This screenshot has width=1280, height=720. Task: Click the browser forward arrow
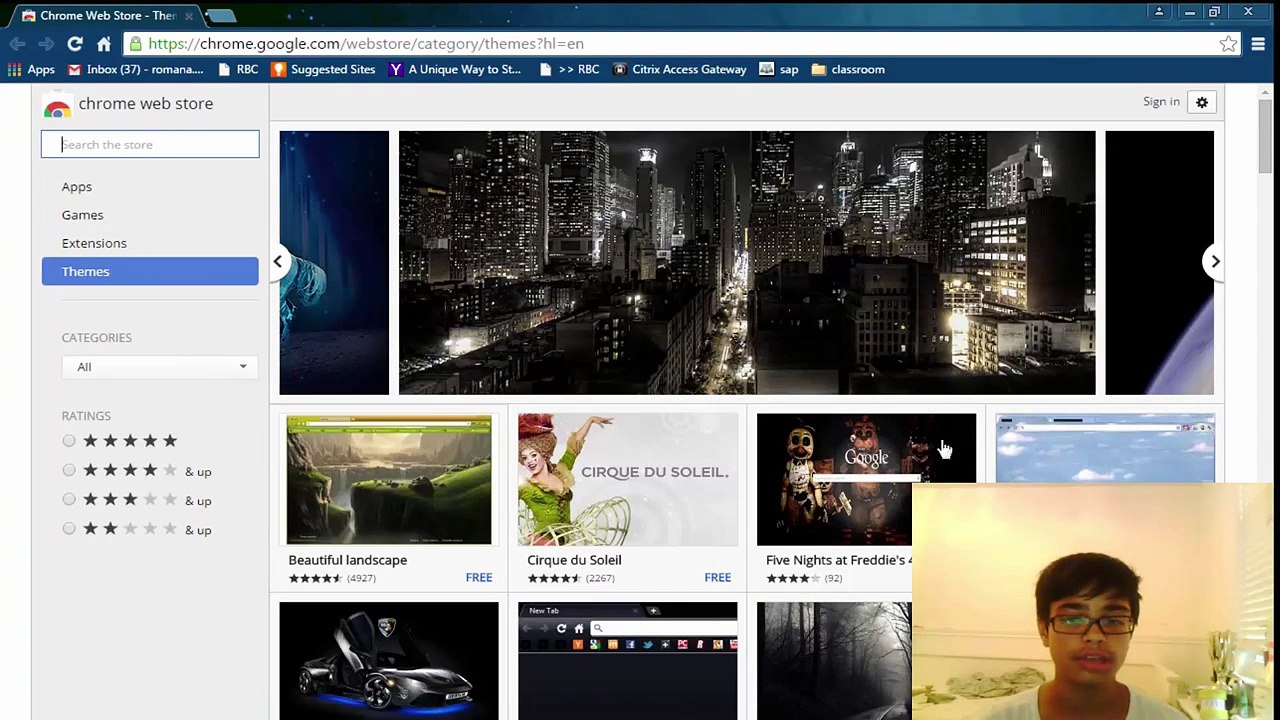pos(46,44)
